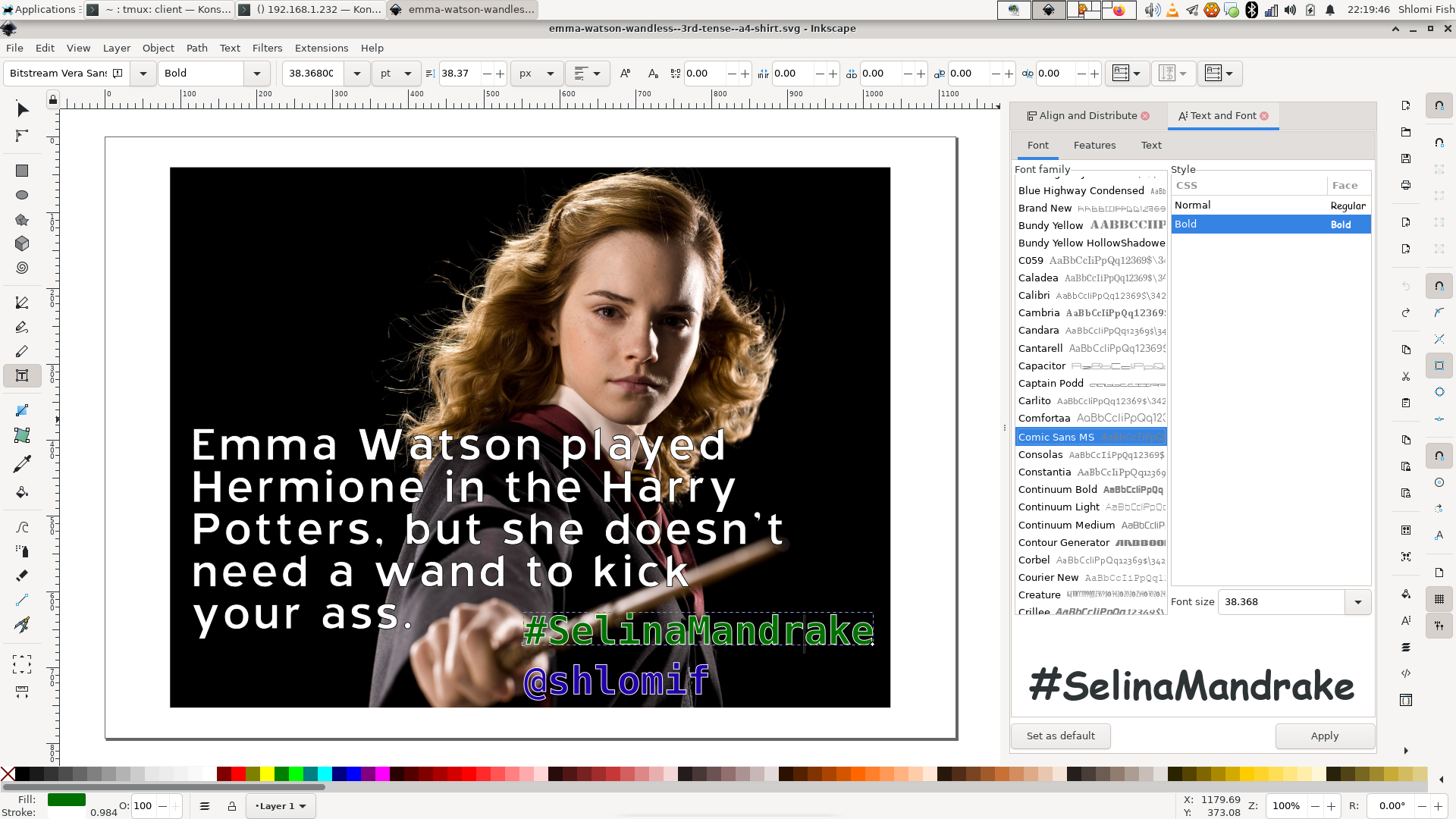Click the Apply button

coord(1325,736)
